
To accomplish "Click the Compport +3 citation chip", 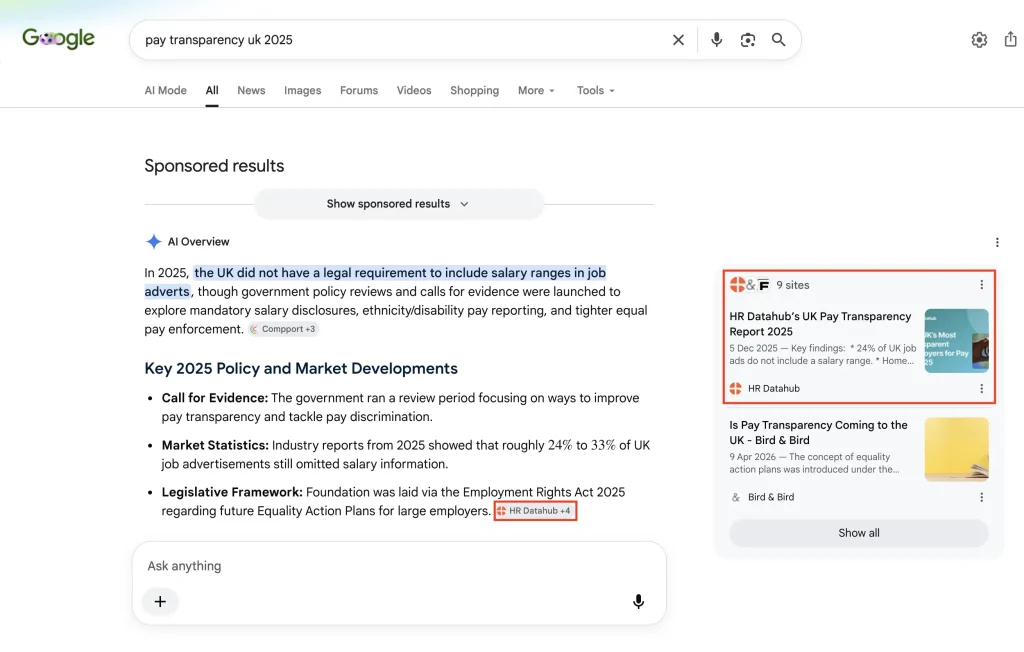I will [283, 329].
